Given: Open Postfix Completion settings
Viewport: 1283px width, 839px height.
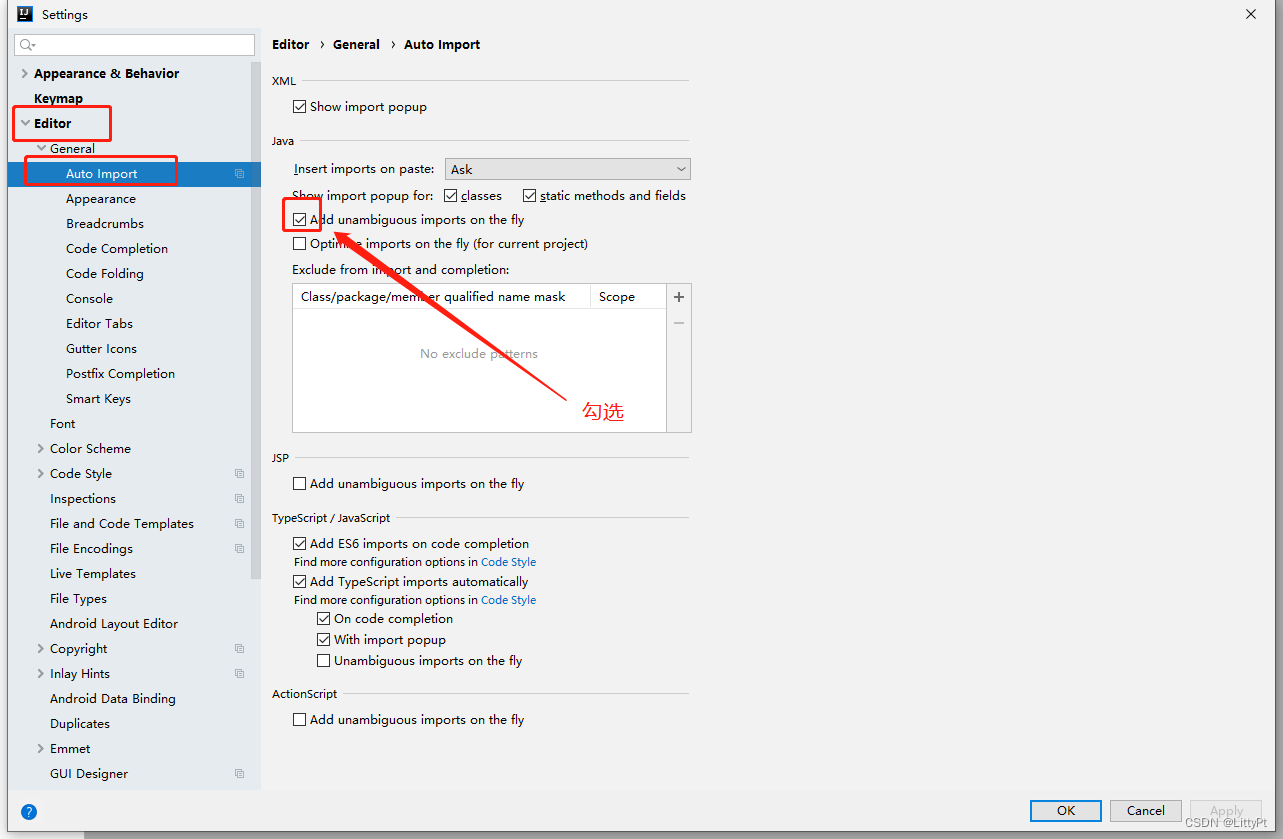Looking at the screenshot, I should coord(120,374).
